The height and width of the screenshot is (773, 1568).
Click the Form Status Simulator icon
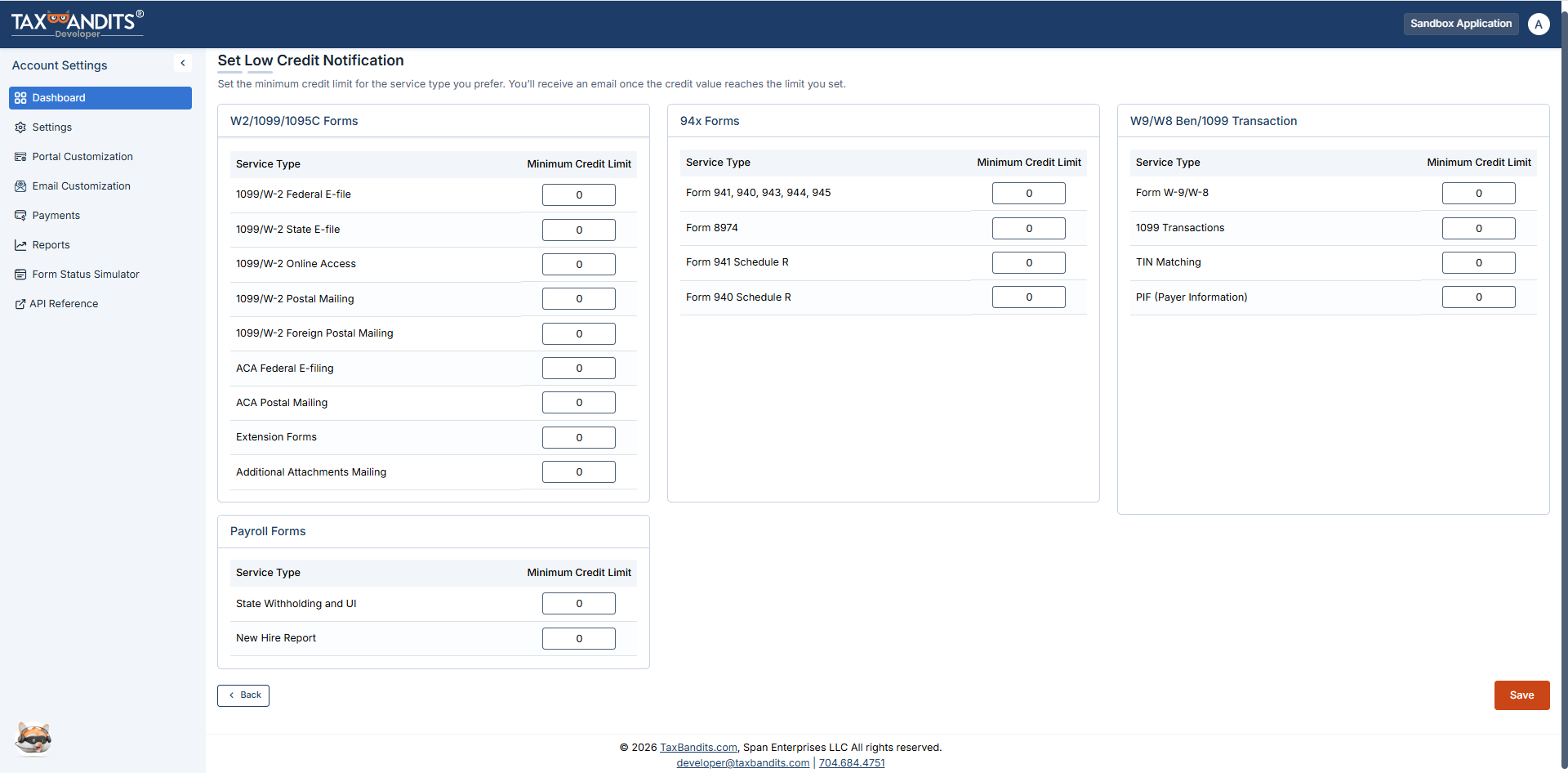point(20,275)
